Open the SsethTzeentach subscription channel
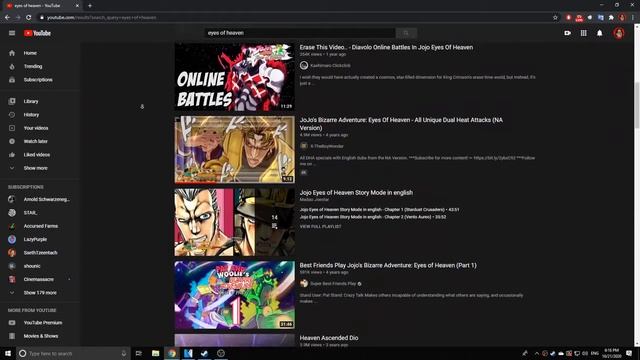The image size is (640, 360). [x=40, y=253]
